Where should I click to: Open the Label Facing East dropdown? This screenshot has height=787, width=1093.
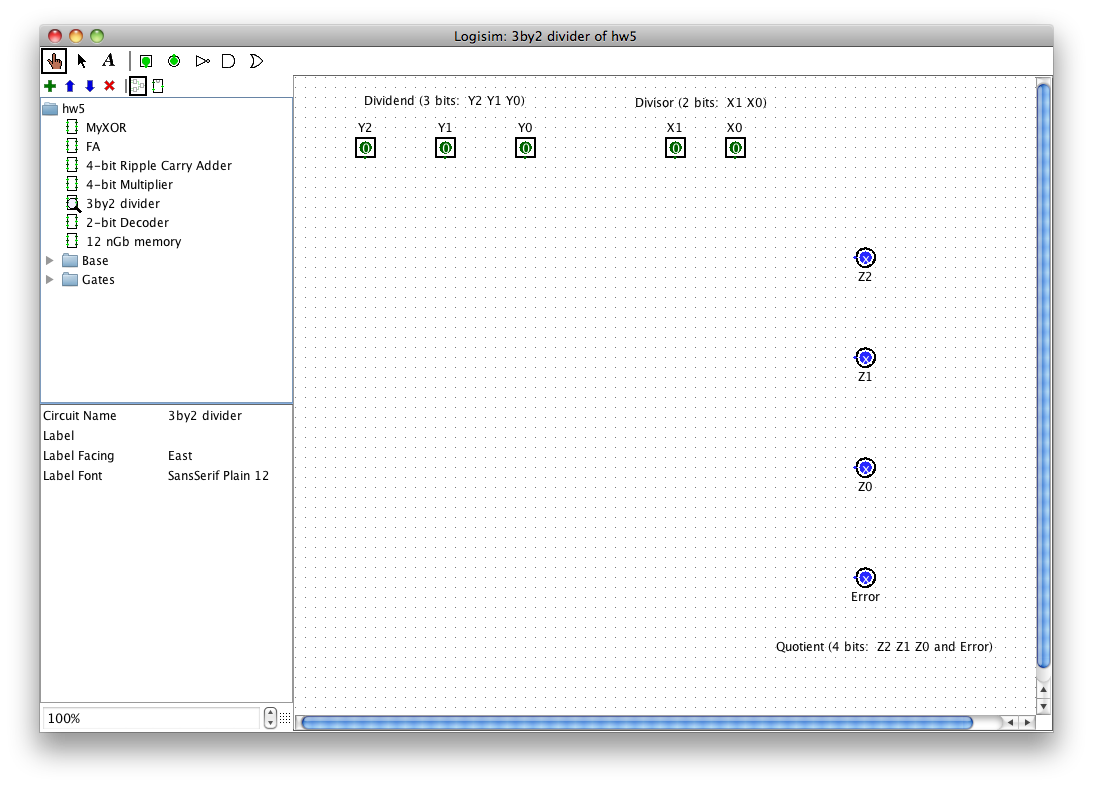tap(227, 456)
